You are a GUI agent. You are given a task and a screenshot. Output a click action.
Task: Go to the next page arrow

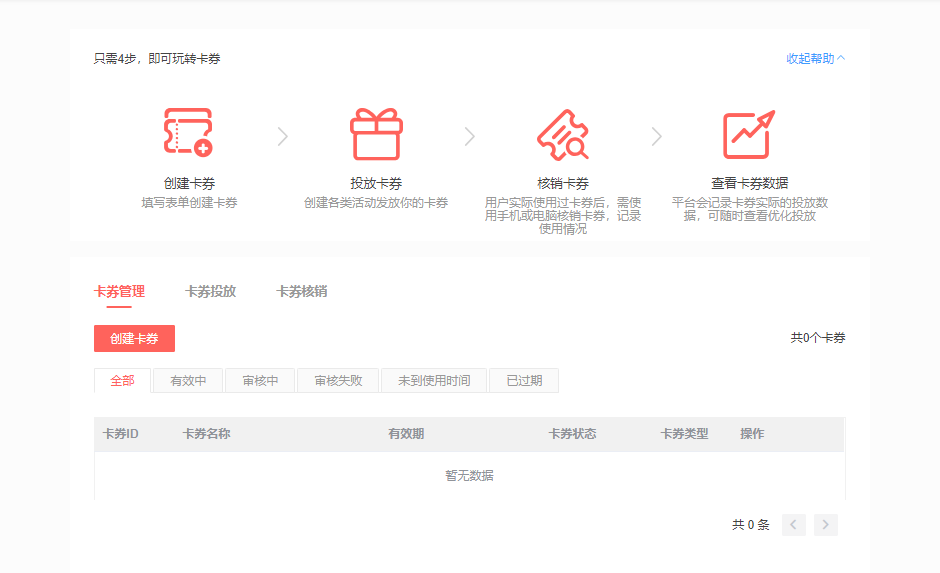[x=826, y=525]
